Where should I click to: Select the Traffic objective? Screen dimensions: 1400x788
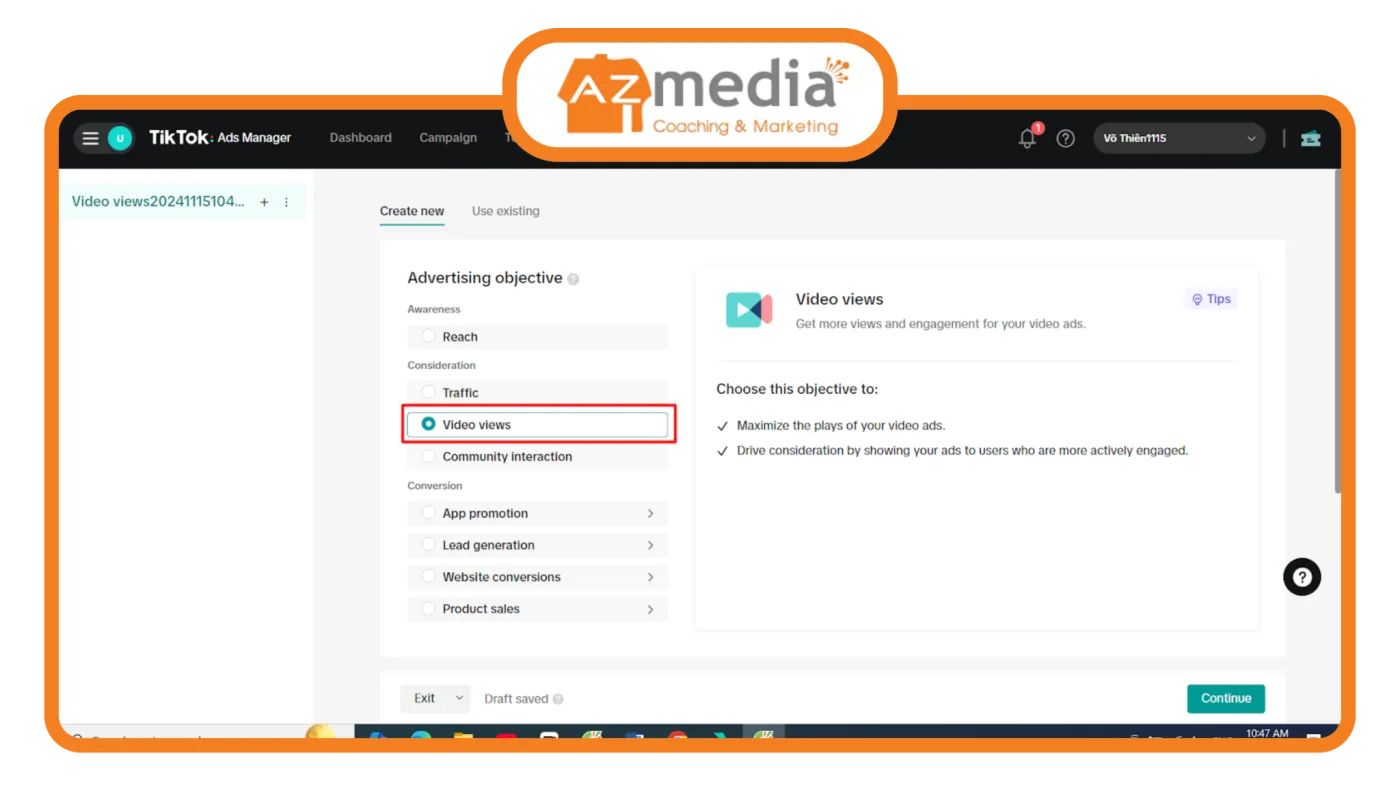click(x=538, y=393)
